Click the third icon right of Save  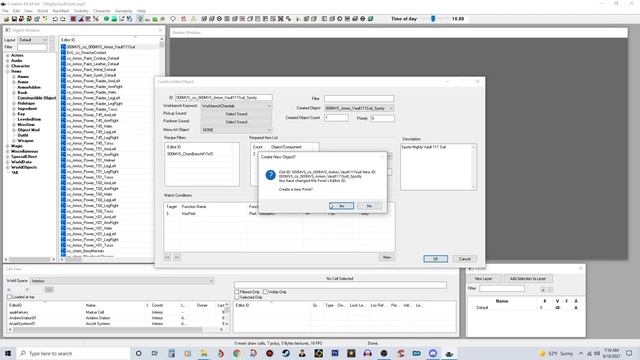37,19
